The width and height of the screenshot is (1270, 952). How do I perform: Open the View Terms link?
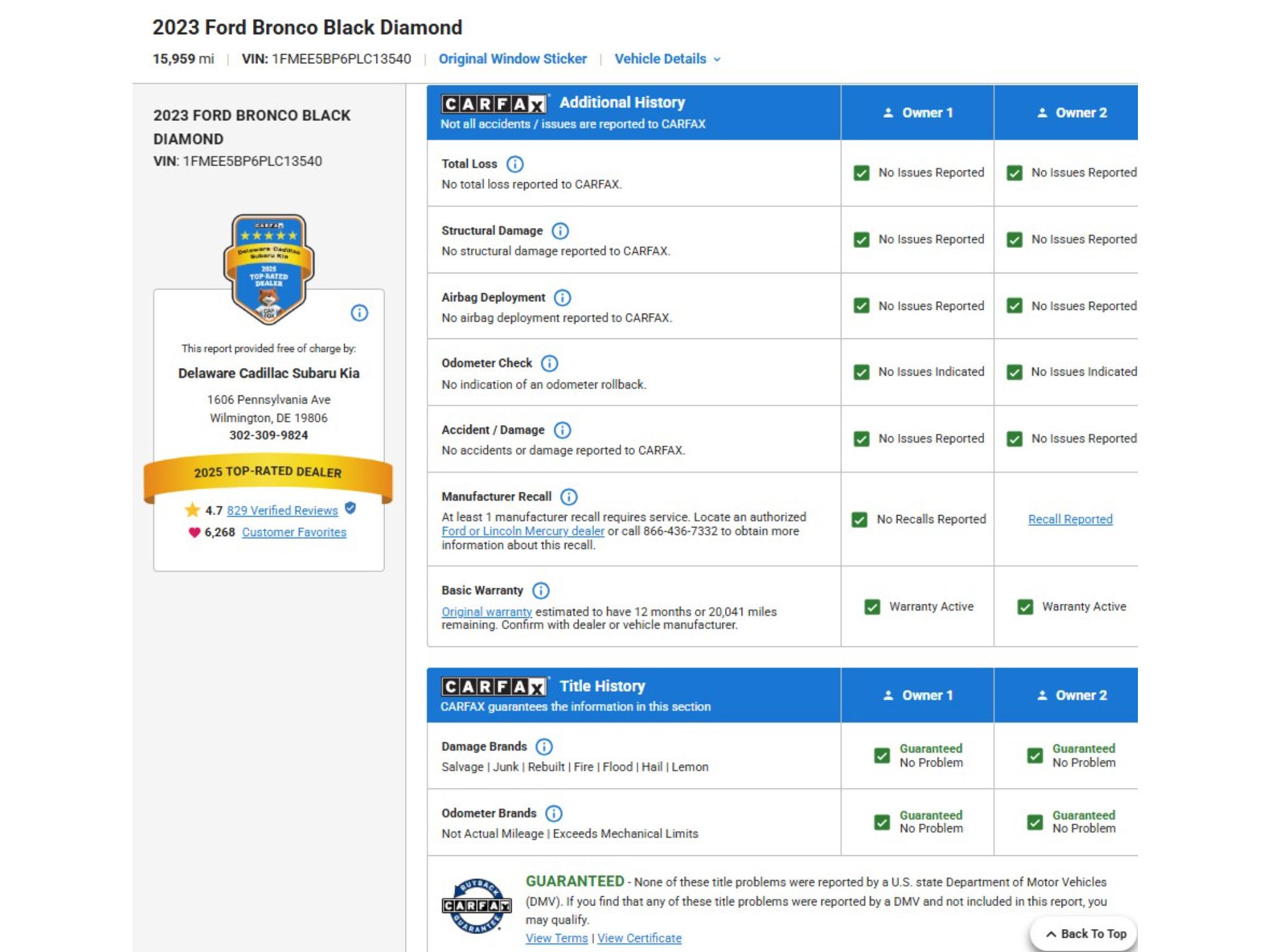[557, 938]
